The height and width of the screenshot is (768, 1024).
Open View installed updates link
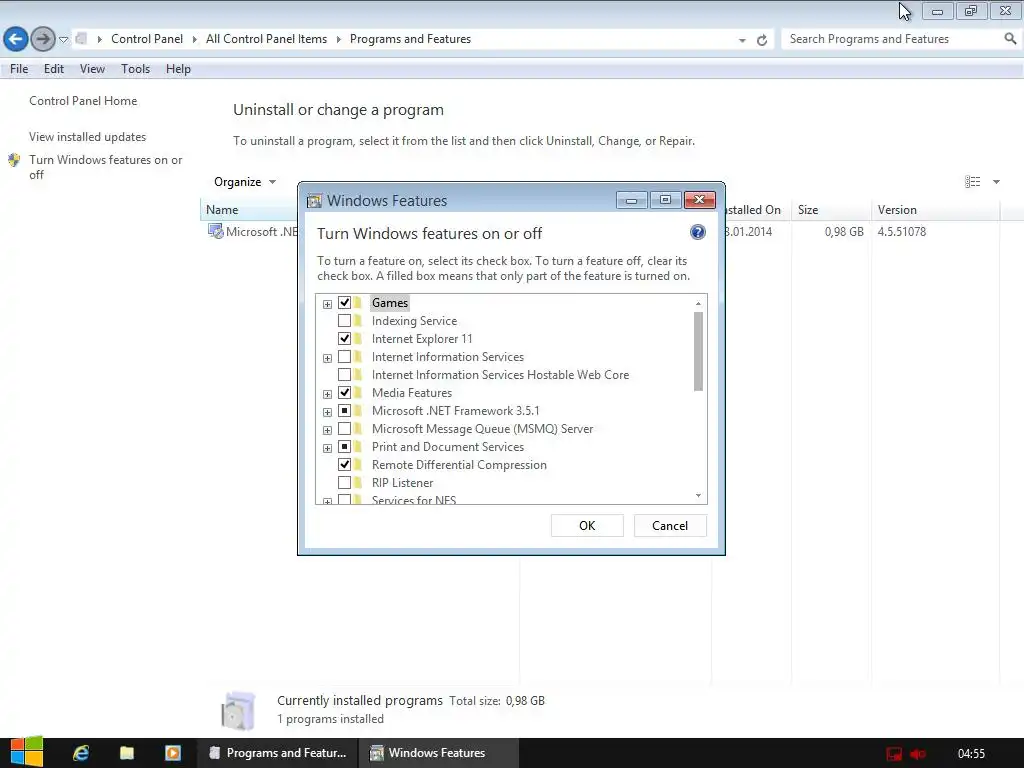coord(88,136)
